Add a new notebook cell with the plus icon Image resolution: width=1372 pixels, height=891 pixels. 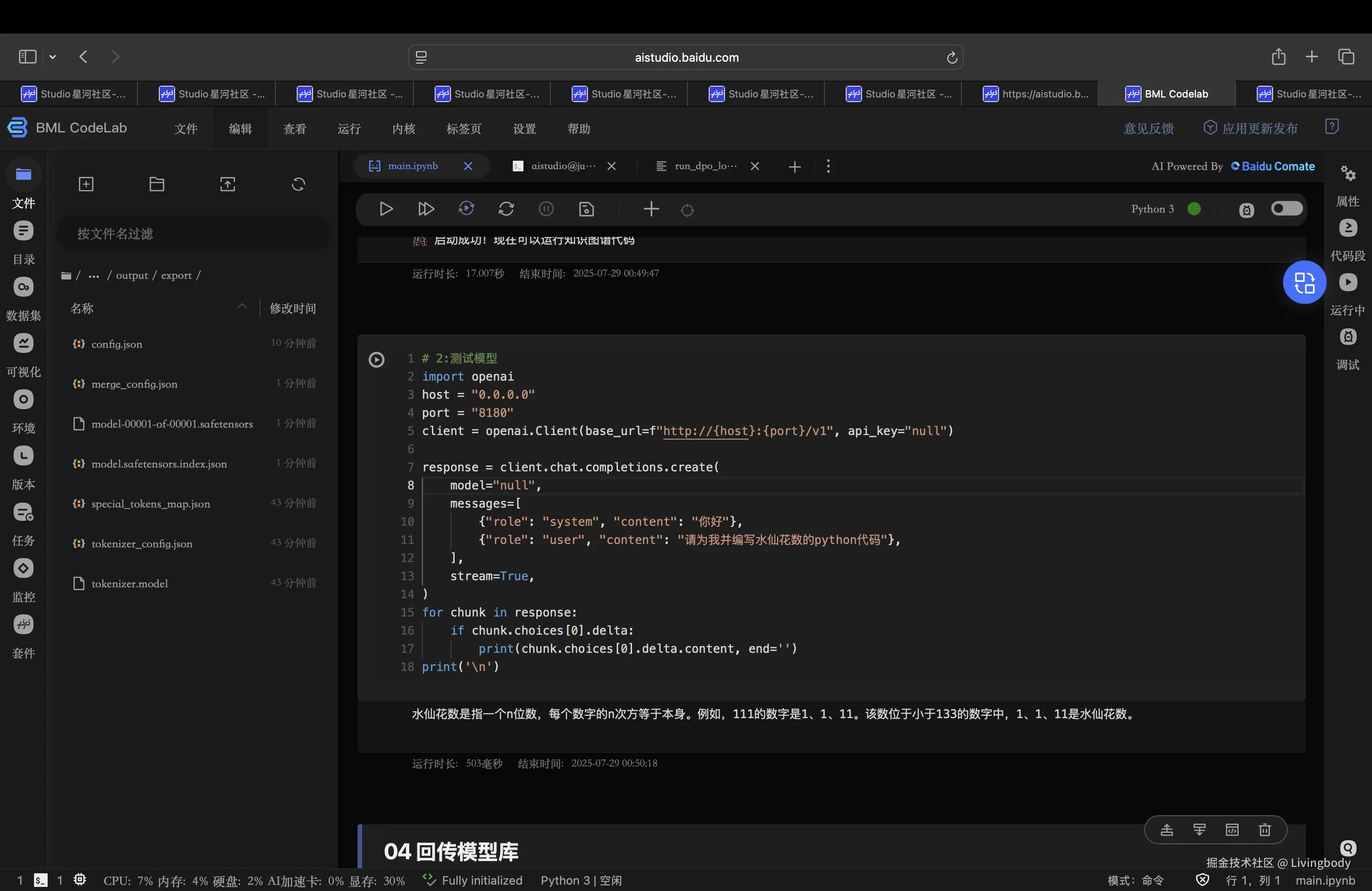(x=652, y=209)
